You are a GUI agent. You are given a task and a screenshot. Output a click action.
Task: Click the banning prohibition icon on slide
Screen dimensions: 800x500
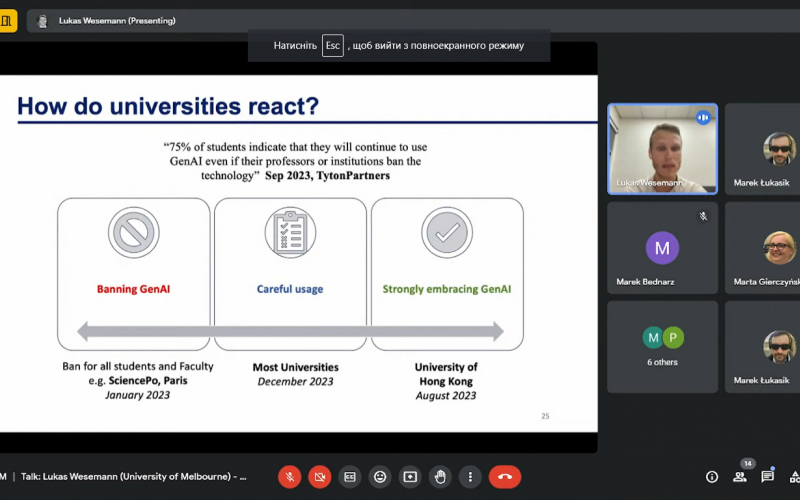[134, 232]
